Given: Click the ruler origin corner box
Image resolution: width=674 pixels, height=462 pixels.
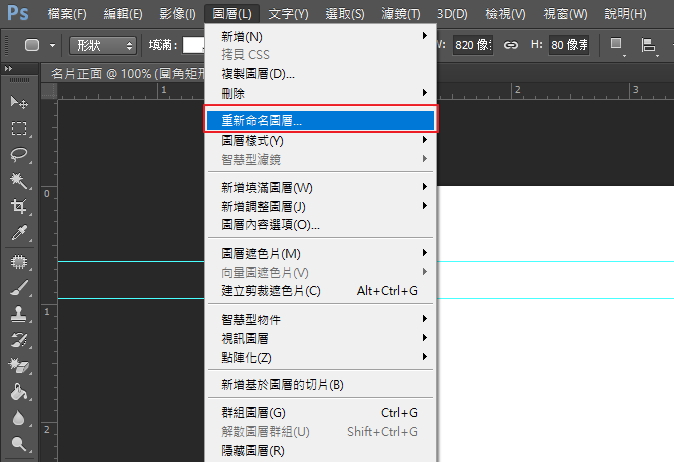Looking at the screenshot, I should point(49,91).
